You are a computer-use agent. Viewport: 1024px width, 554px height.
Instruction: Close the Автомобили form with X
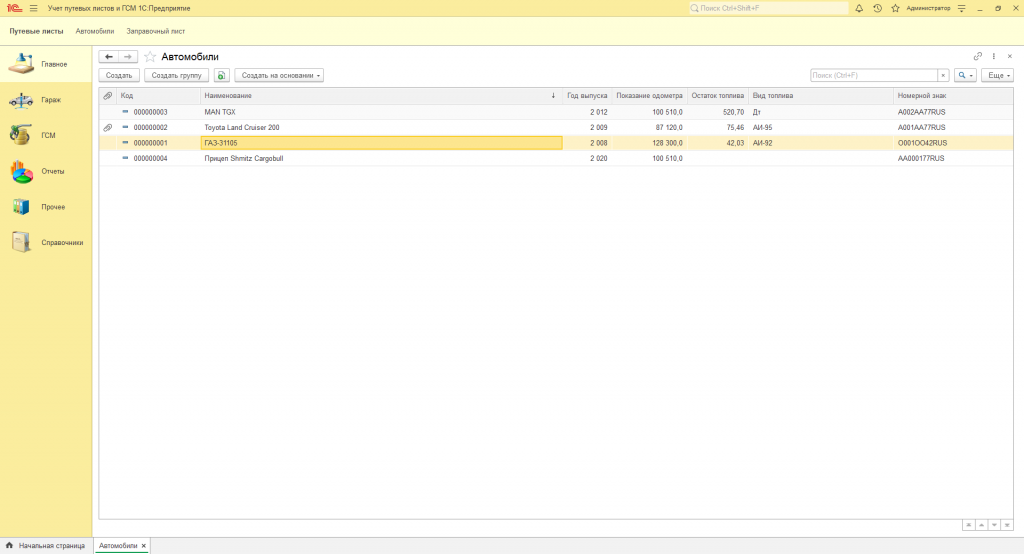coord(1010,56)
